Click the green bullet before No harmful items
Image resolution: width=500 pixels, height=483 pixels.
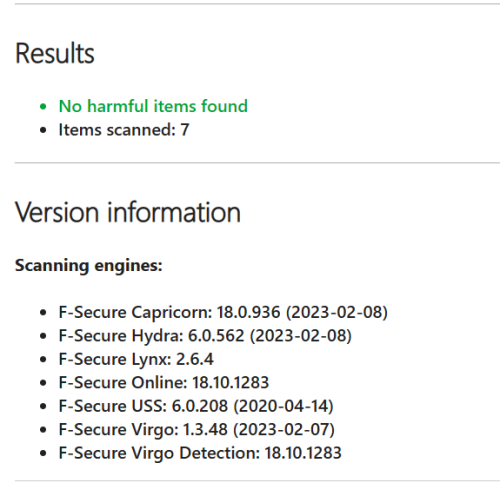43,107
